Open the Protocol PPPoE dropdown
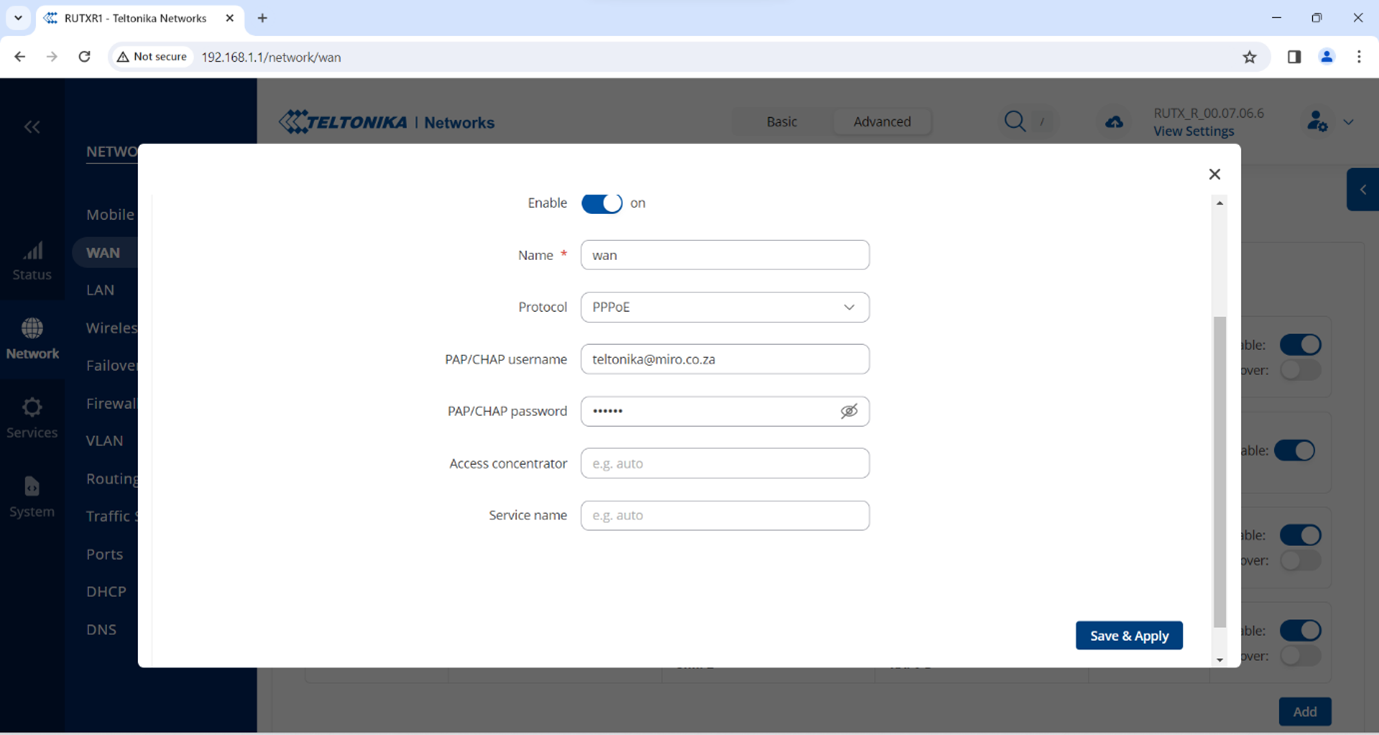 pos(724,307)
